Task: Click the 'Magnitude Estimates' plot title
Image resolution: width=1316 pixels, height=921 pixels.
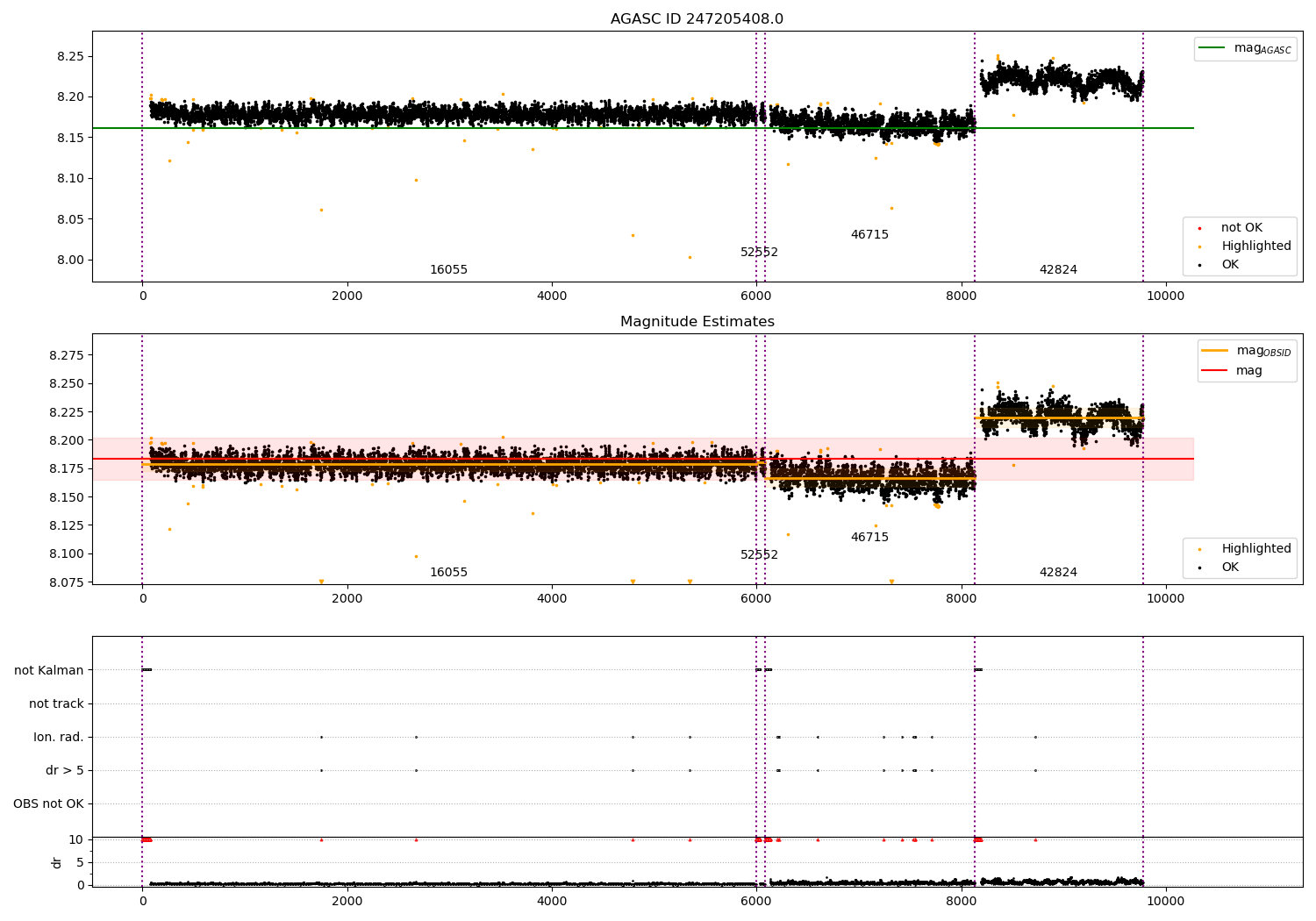Action: pos(697,322)
